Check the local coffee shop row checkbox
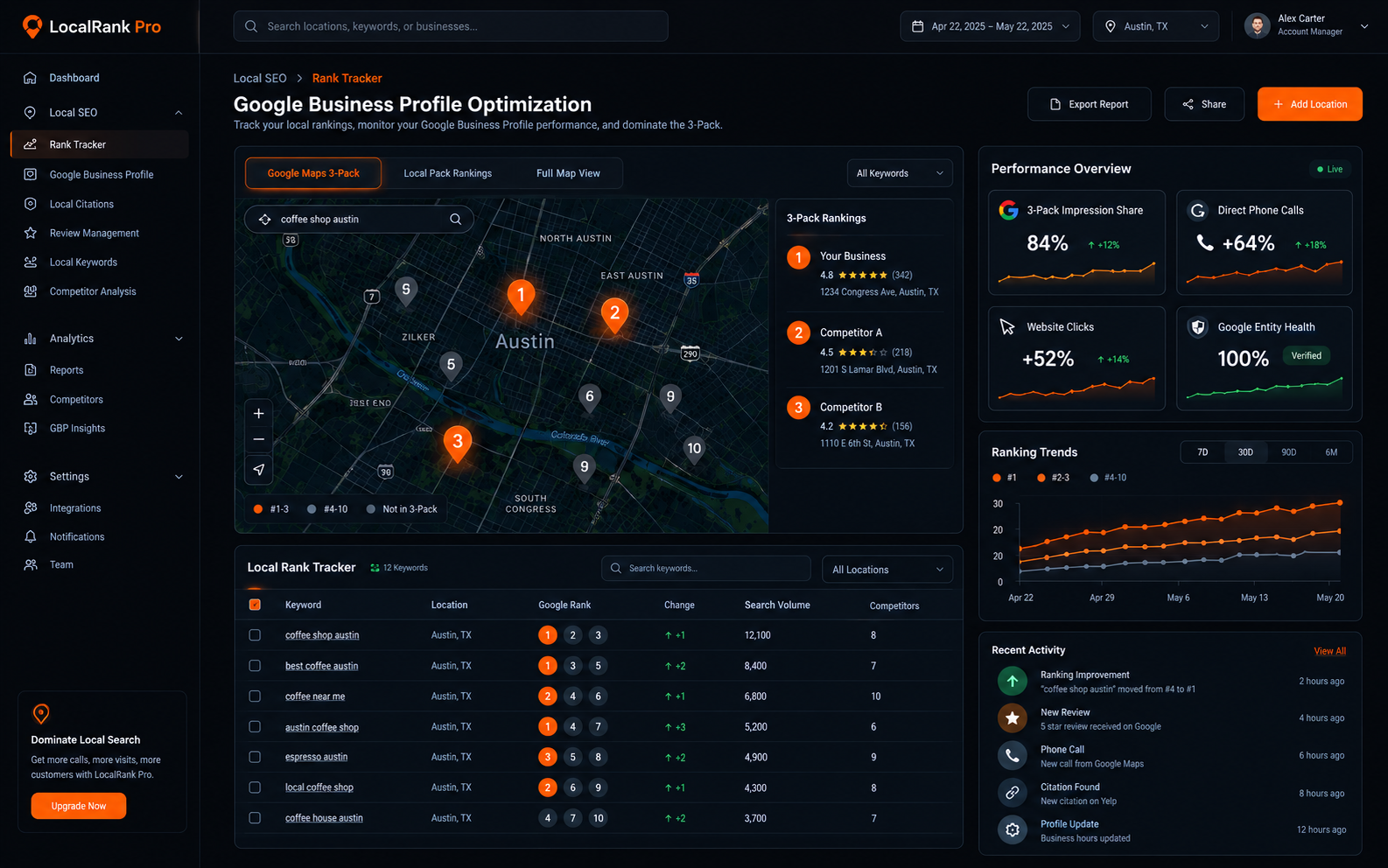This screenshot has height=868, width=1388. pyautogui.click(x=255, y=787)
